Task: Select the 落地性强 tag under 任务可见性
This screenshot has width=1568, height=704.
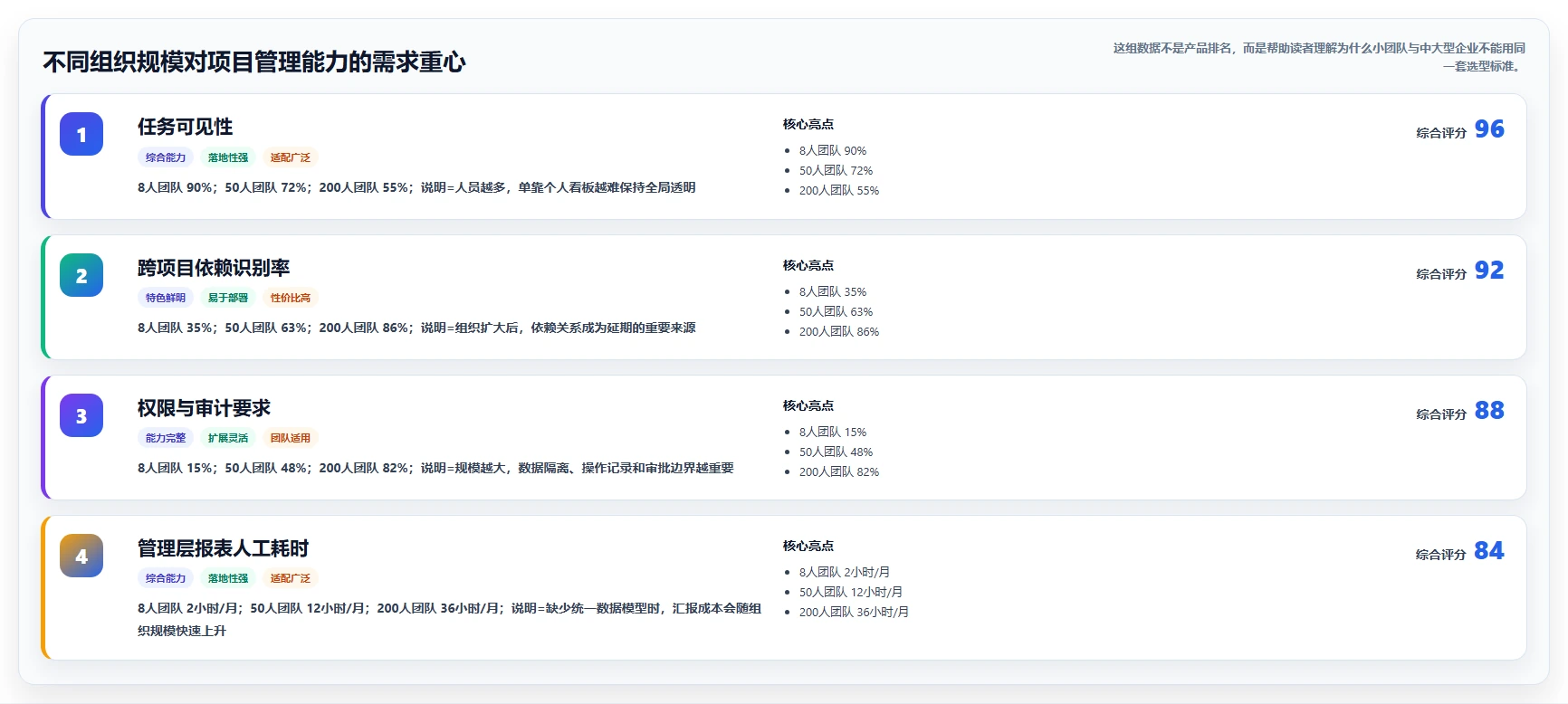Action: [228, 157]
